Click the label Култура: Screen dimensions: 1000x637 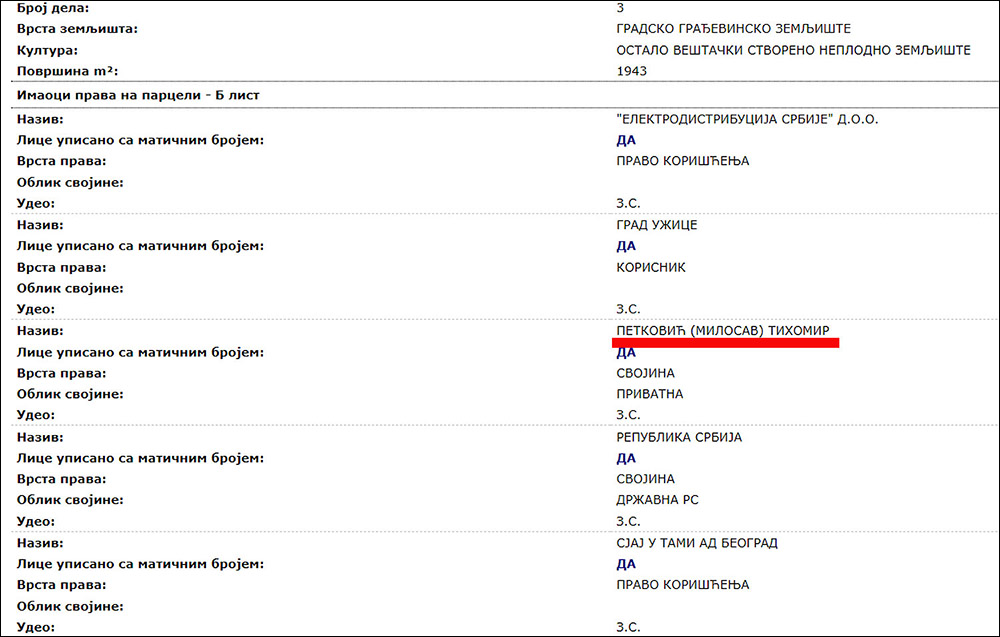47,50
